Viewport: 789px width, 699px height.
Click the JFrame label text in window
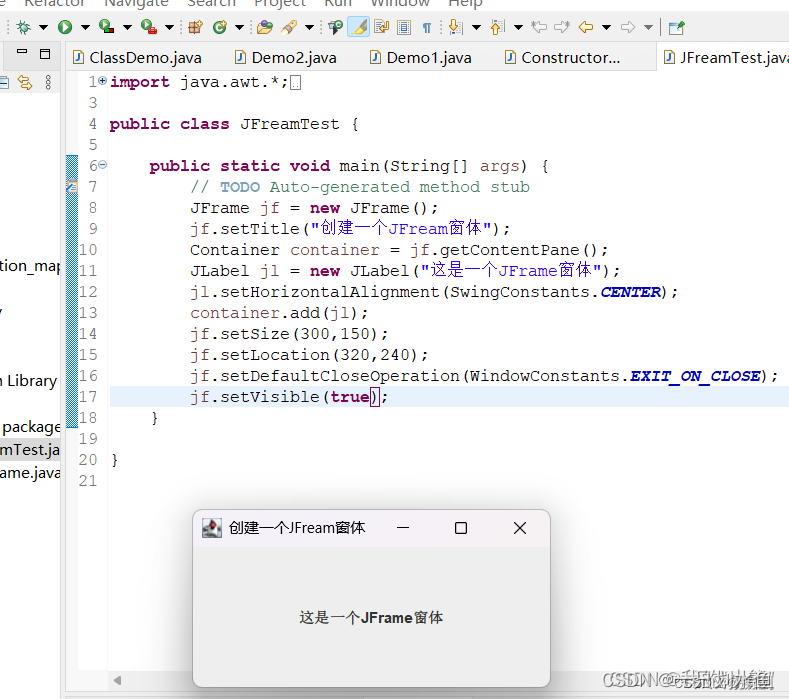pyautogui.click(x=371, y=617)
